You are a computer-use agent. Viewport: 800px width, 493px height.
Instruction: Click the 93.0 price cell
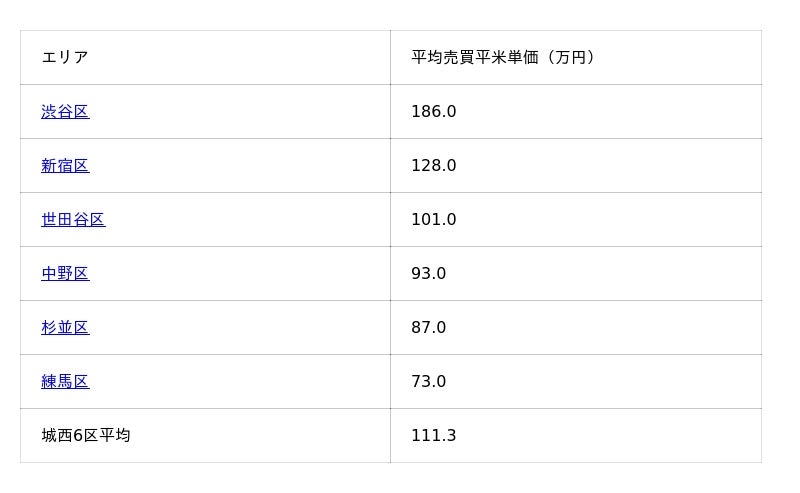428,274
